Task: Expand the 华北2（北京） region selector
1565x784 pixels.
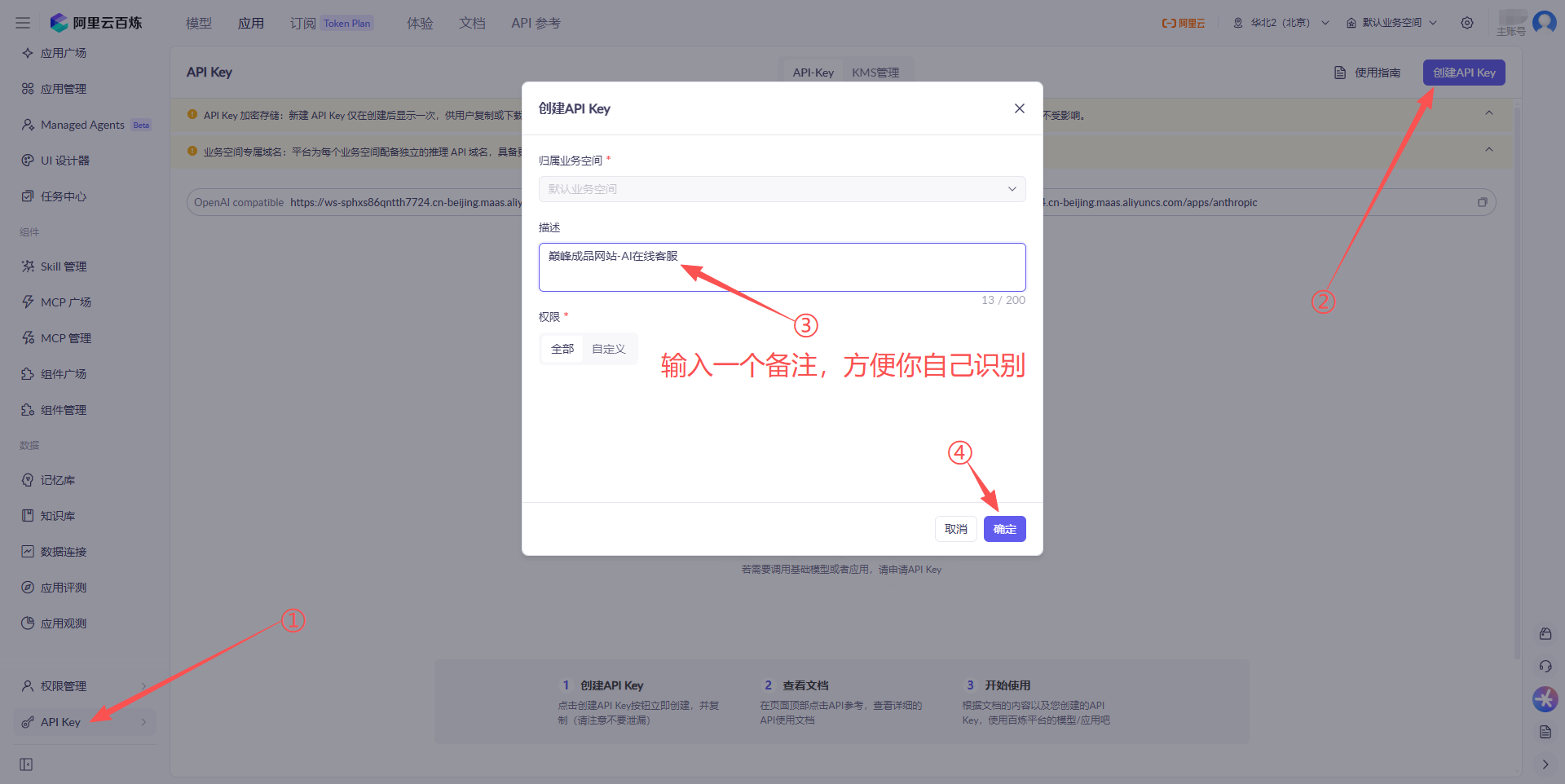Action: tap(1281, 23)
